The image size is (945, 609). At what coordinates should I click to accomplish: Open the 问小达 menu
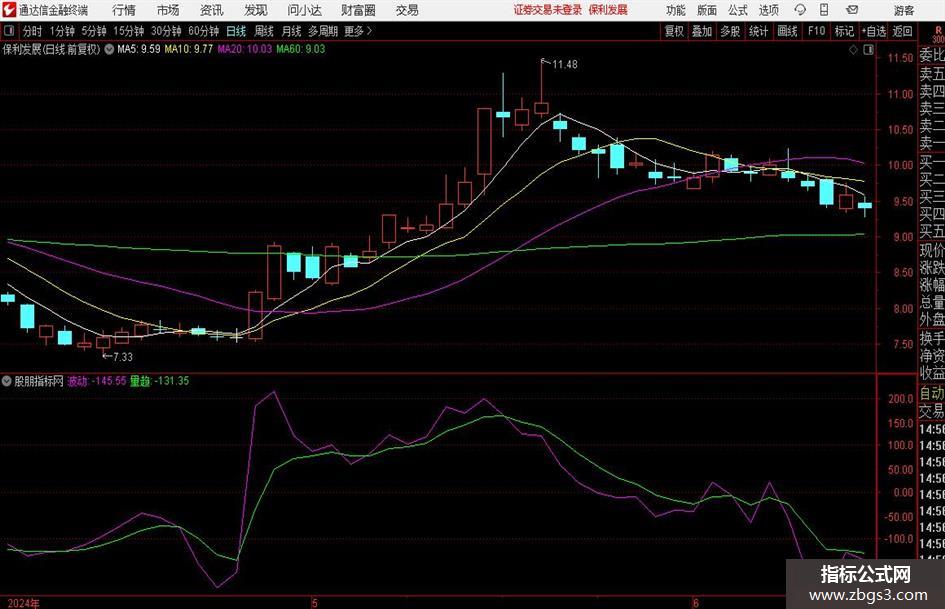pos(304,10)
